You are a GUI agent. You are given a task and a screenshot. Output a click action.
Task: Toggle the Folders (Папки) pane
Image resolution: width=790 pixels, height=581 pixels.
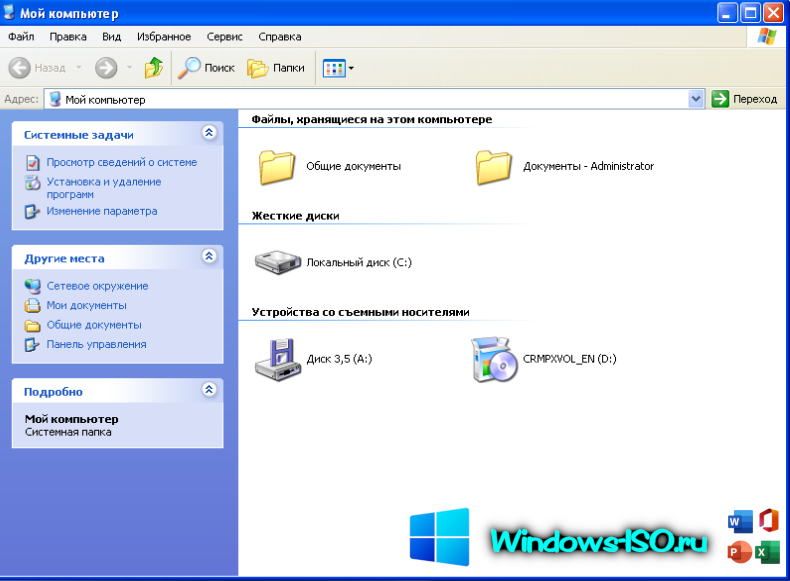click(276, 68)
